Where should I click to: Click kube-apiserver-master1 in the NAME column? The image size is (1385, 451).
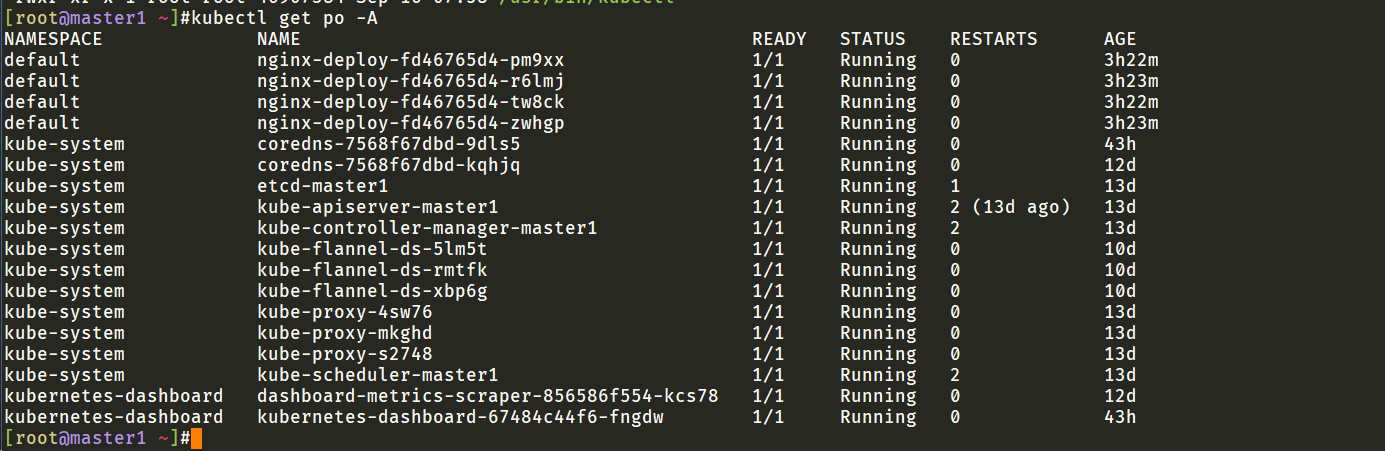tap(377, 207)
